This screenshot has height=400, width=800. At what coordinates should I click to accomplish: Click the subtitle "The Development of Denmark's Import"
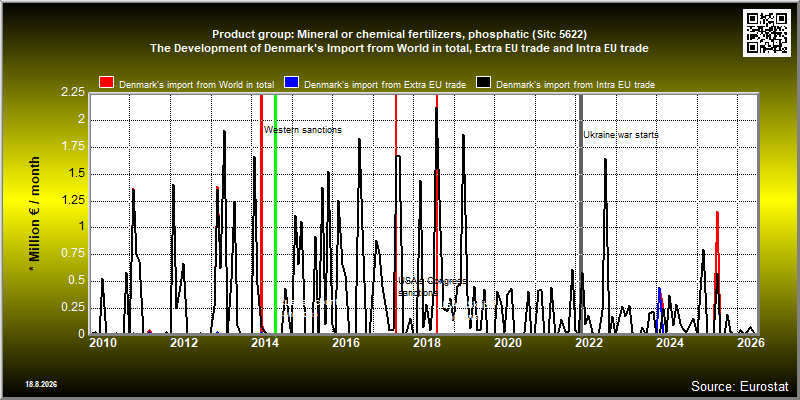tap(399, 48)
